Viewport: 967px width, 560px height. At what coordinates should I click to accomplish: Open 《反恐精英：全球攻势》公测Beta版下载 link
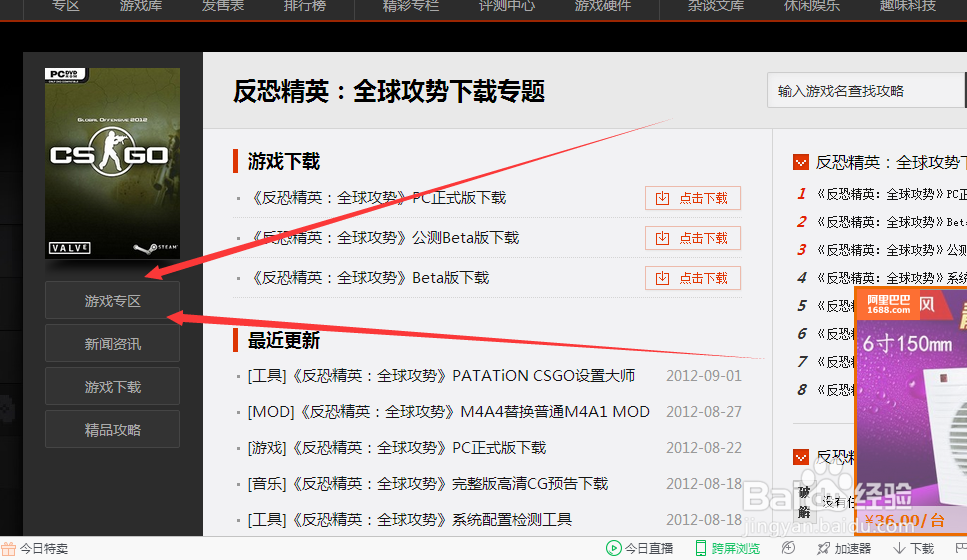[x=384, y=238]
